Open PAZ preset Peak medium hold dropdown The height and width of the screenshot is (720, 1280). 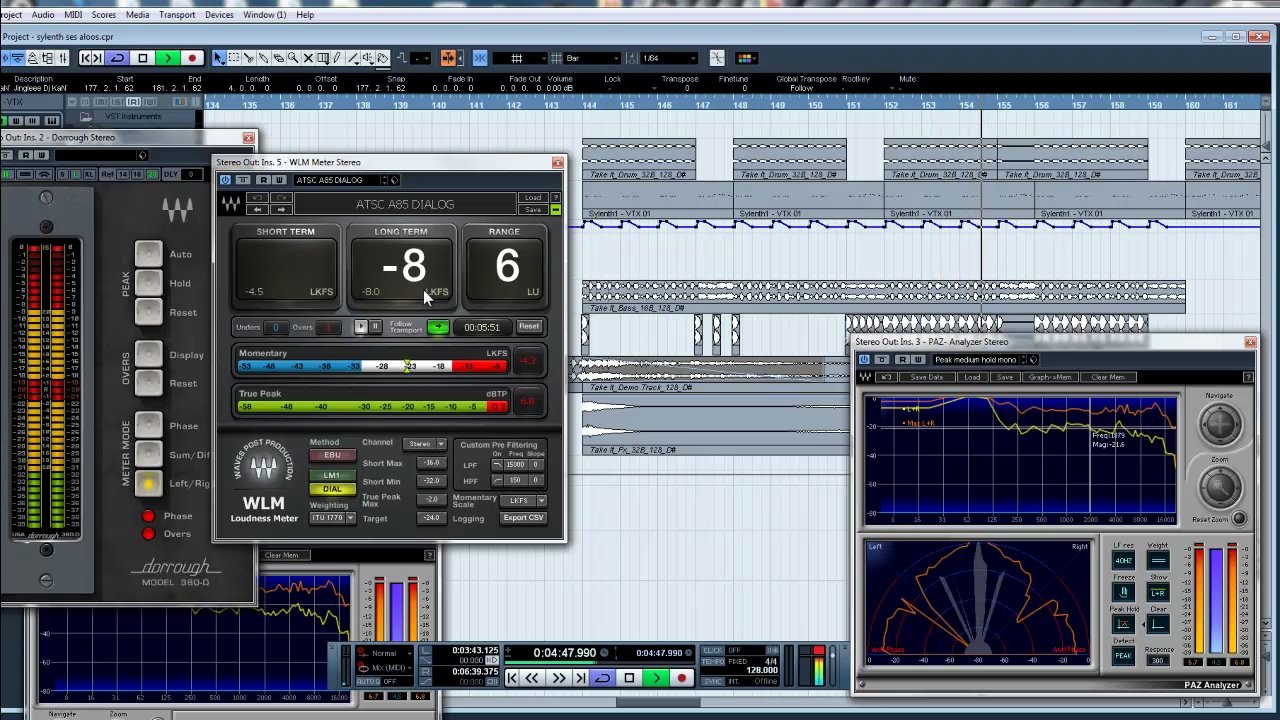coord(975,359)
